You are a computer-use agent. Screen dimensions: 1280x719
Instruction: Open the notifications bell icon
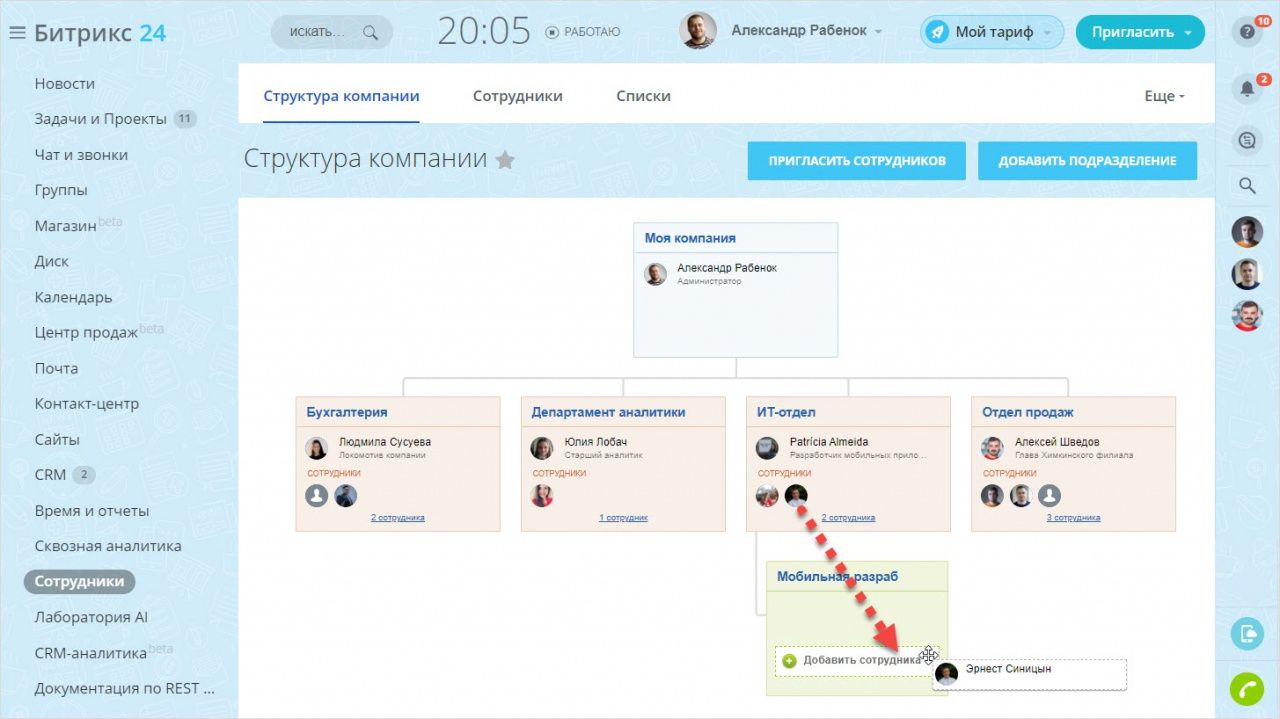pyautogui.click(x=1246, y=88)
